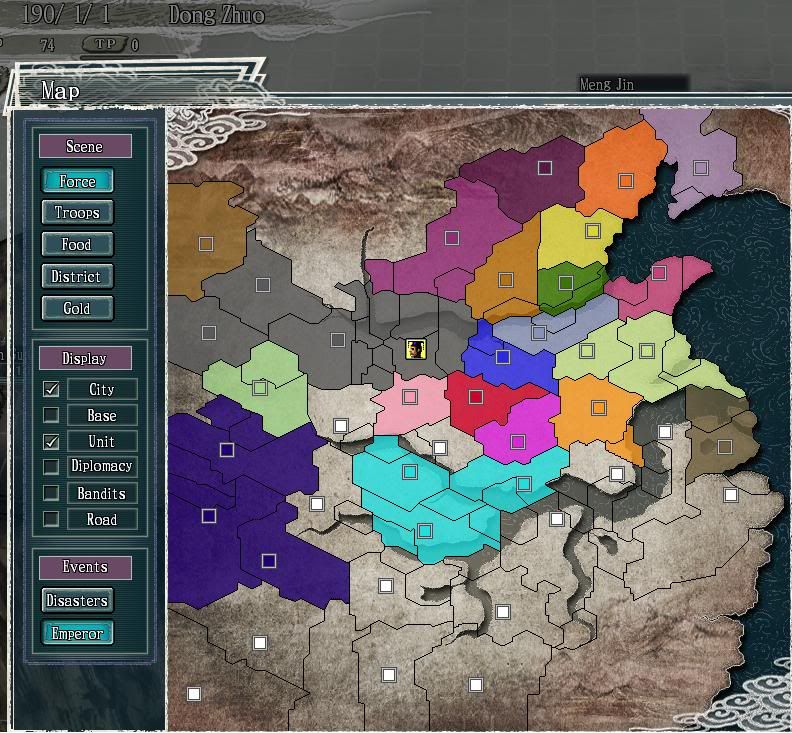792x733 pixels.
Task: Click the gray city nearest the brown territory
Action: 263,285
